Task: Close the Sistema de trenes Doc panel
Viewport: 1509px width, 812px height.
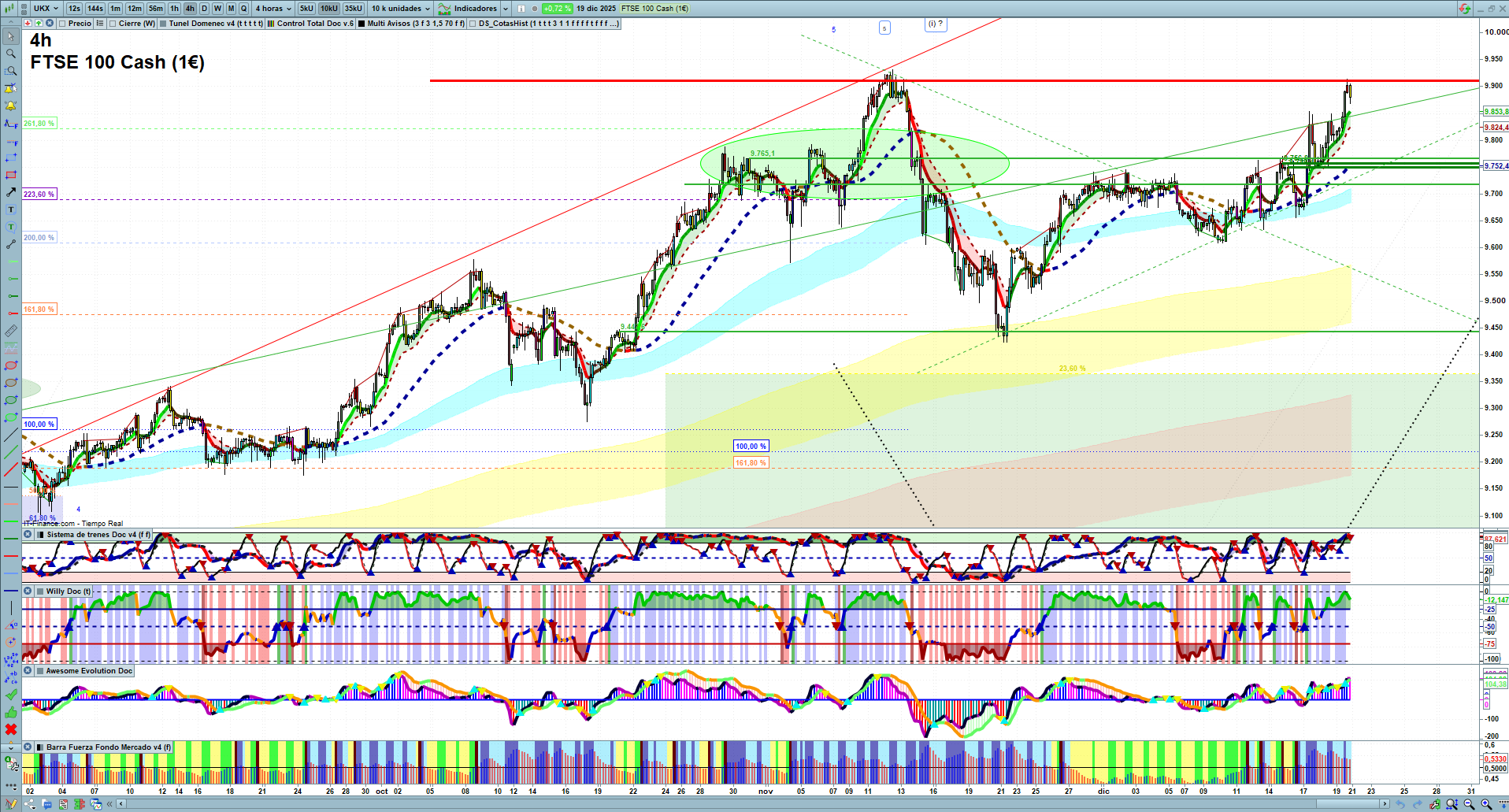Action: click(28, 535)
